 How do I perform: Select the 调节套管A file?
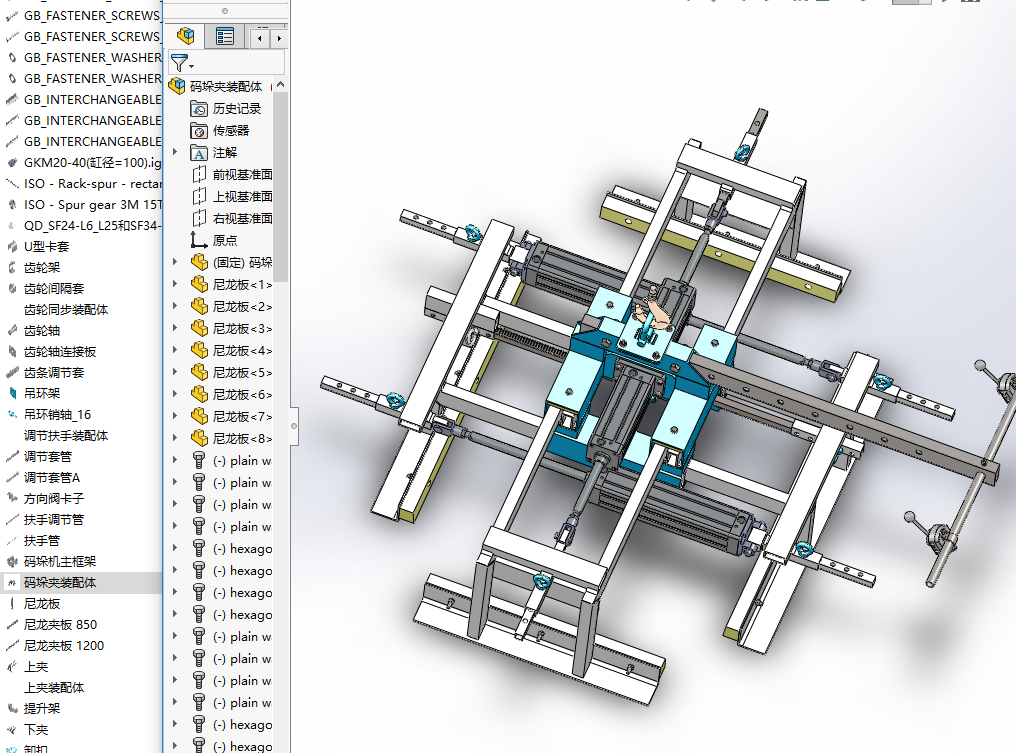[52, 478]
